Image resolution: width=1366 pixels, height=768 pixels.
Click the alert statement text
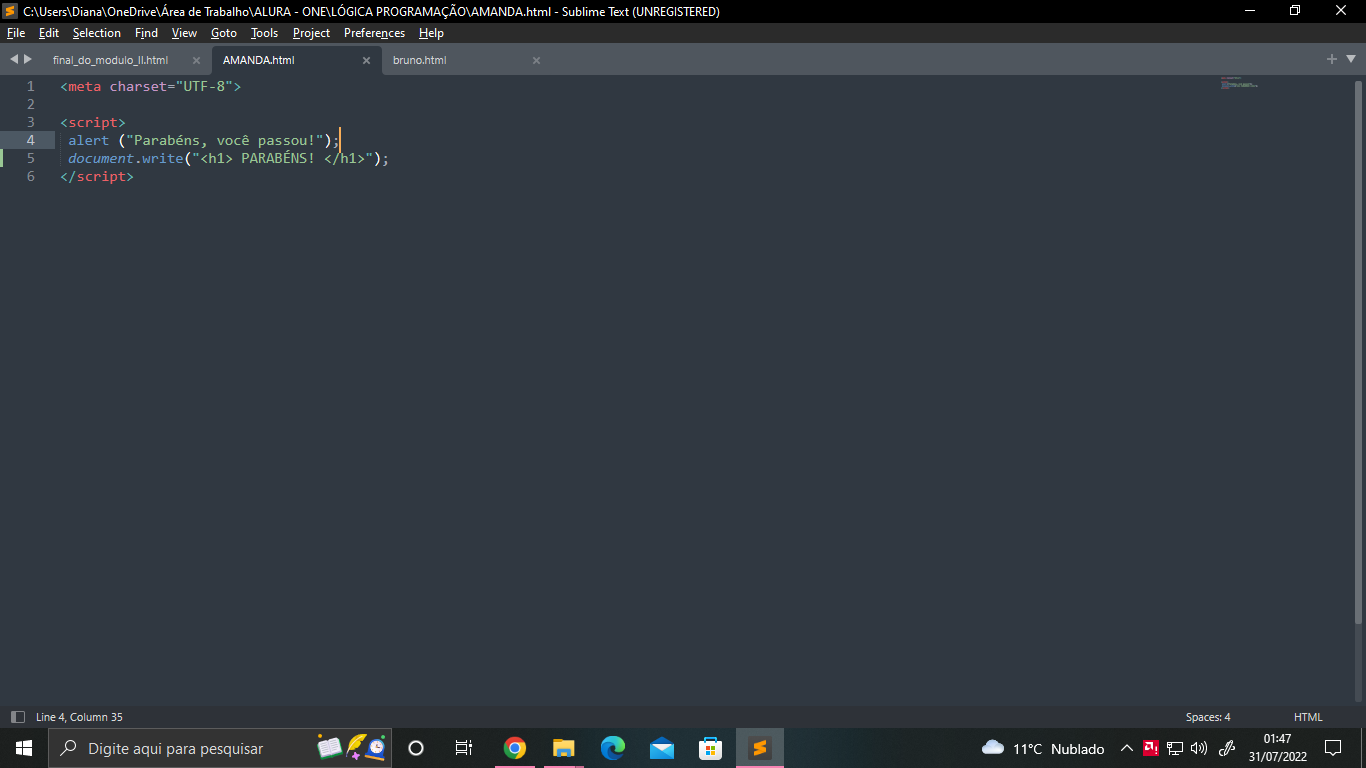(204, 140)
